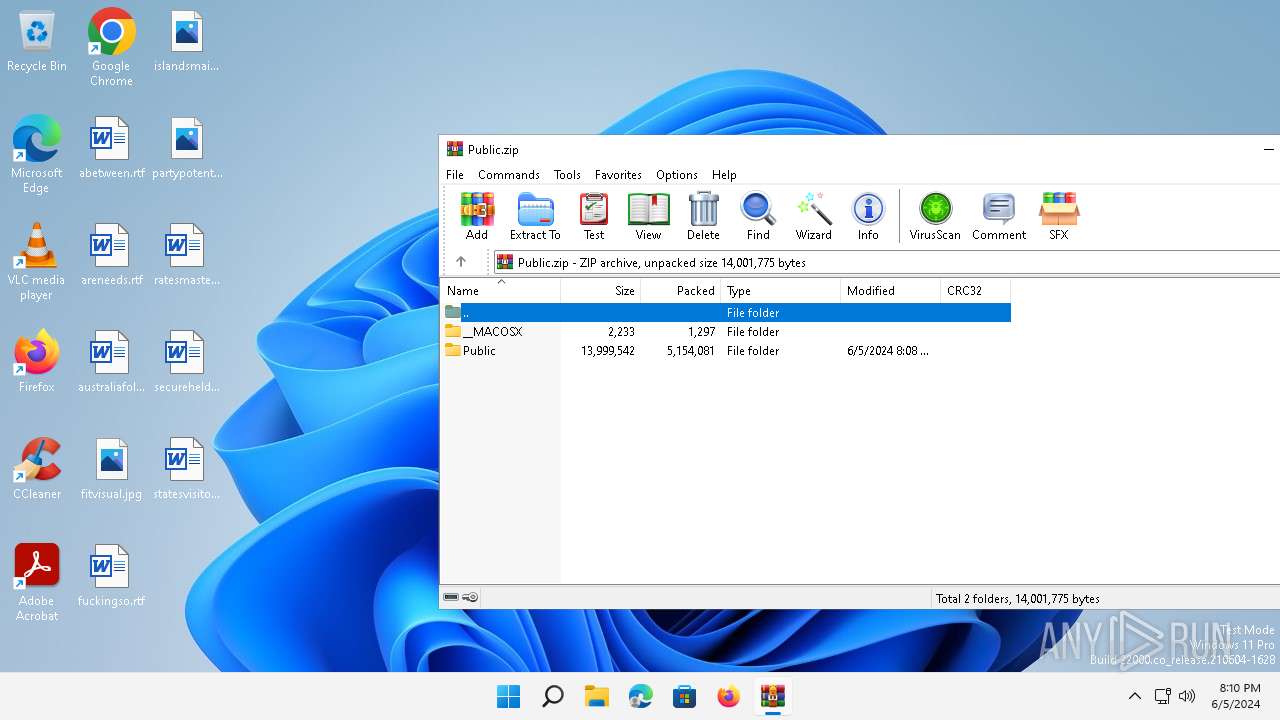The image size is (1280, 720).
Task: Click the Add toolbar icon in WinRAR
Action: tap(477, 216)
